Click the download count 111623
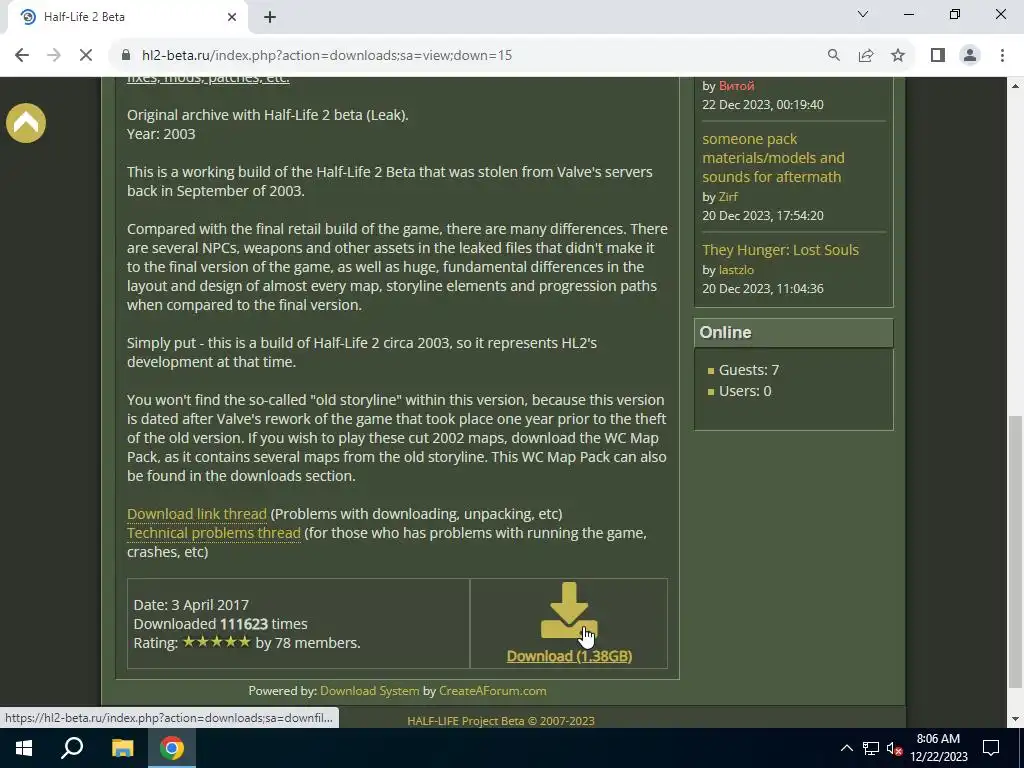The height and width of the screenshot is (768, 1024). 244,624
